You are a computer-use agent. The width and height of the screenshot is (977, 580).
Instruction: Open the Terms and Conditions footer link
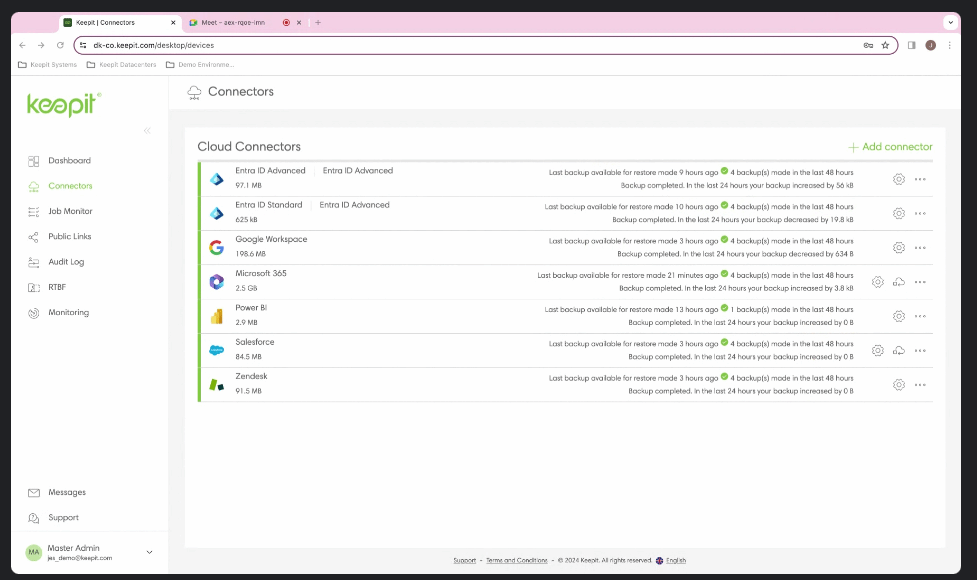click(516, 560)
